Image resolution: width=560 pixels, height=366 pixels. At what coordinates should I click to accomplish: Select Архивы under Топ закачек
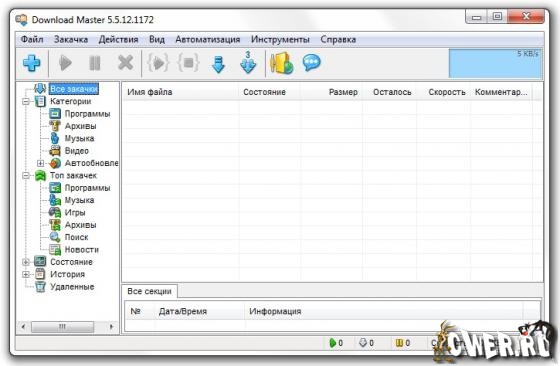click(x=80, y=225)
